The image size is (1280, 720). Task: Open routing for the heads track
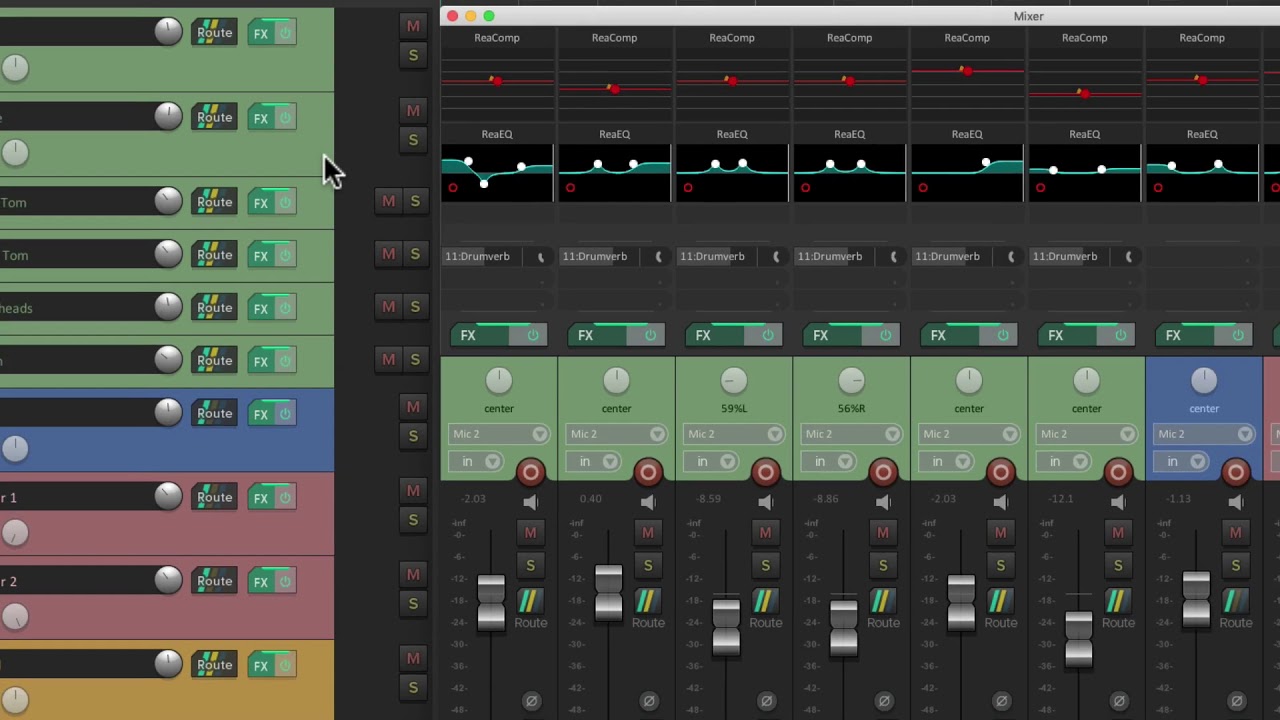tap(214, 308)
